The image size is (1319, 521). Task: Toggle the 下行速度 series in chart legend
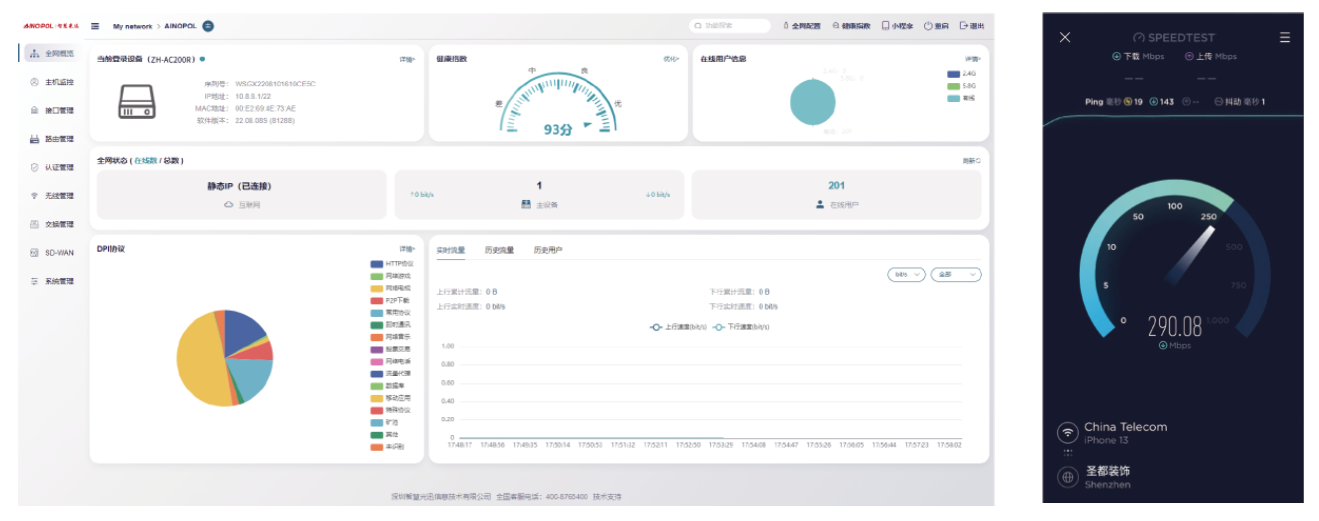click(x=719, y=327)
